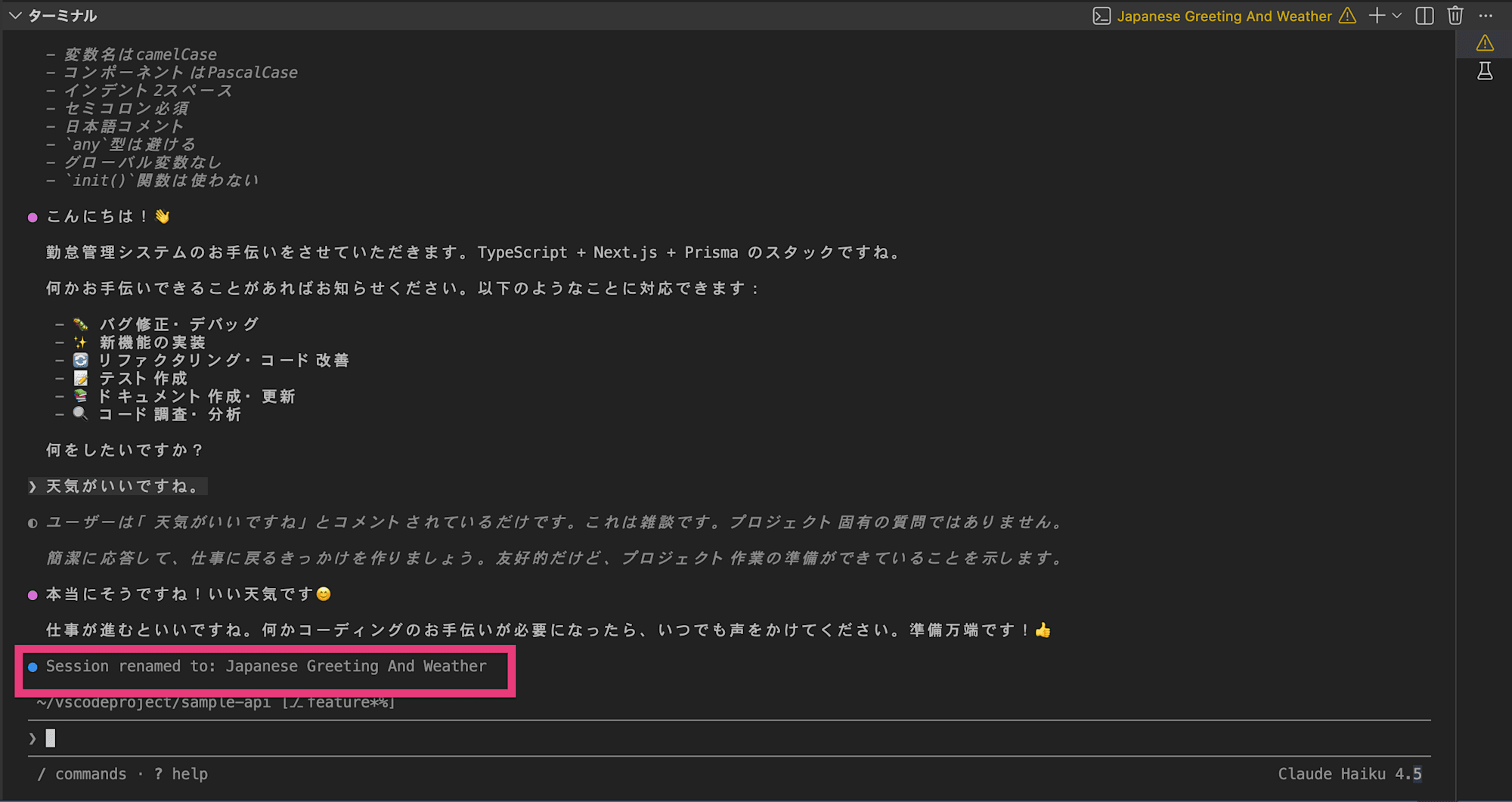This screenshot has height=802, width=1512.
Task: Collapse the ターミナル panel chevron
Action: [x=14, y=15]
